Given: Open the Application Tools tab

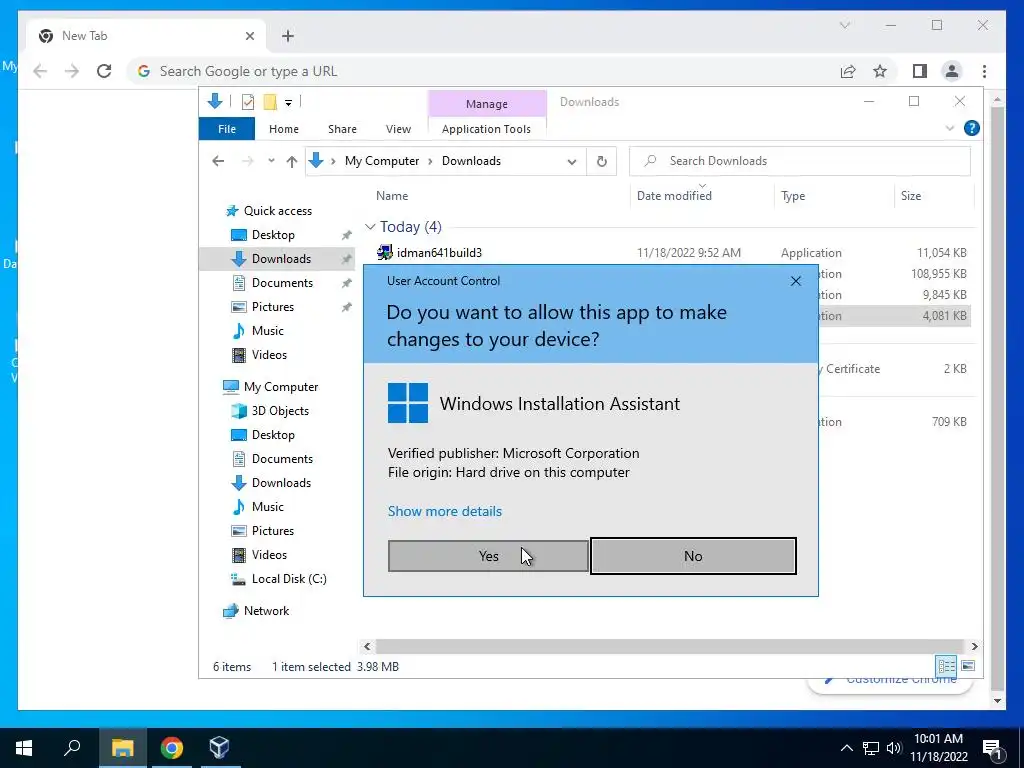Looking at the screenshot, I should pyautogui.click(x=486, y=129).
